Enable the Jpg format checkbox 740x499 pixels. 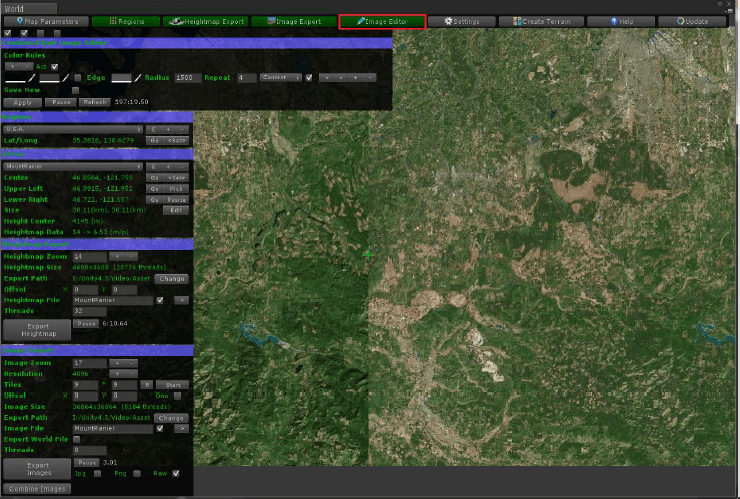(97, 474)
